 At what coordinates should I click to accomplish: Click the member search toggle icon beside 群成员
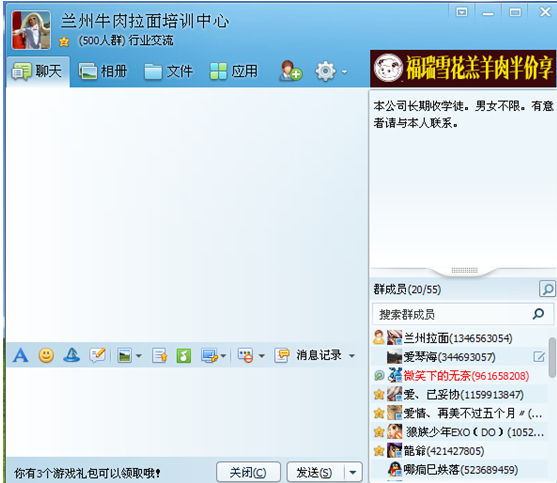[547, 289]
